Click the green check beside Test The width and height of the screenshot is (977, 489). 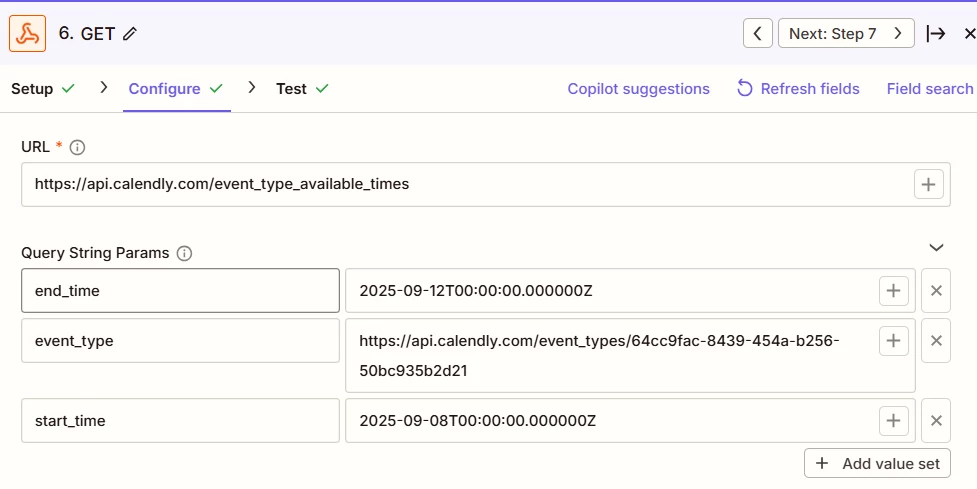pyautogui.click(x=322, y=89)
